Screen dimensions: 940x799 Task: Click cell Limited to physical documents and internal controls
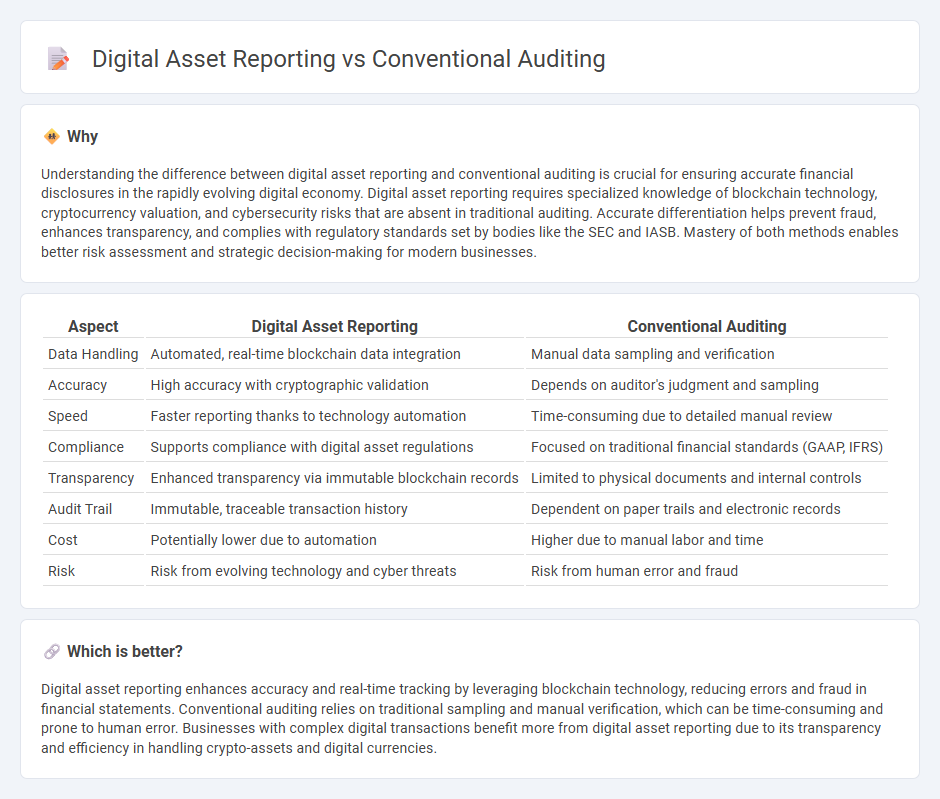(707, 478)
